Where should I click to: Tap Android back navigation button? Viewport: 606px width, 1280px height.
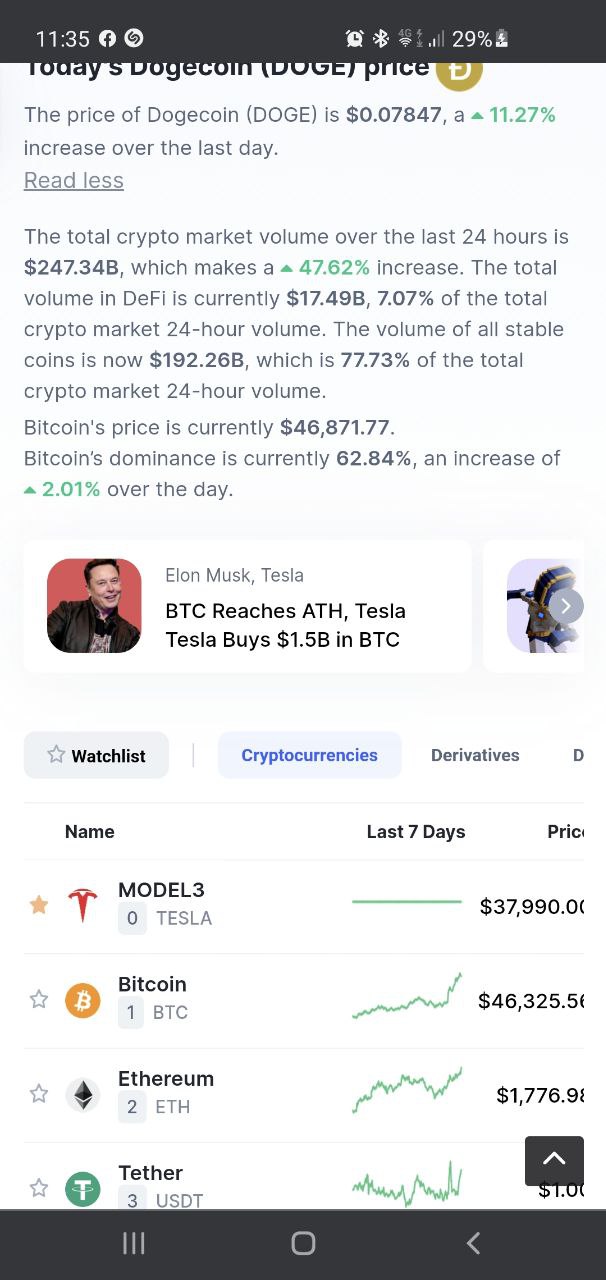pyautogui.click(x=473, y=1243)
